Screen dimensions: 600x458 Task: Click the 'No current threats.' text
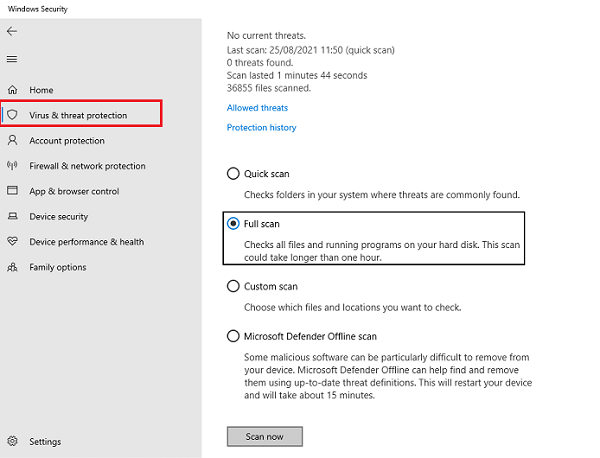[266, 36]
